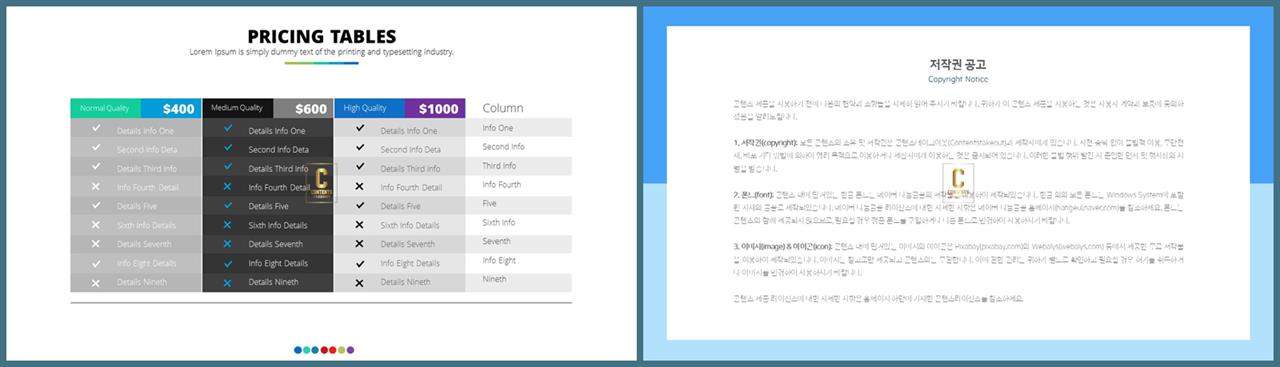
Task: Click the blue High Quality header
Action: pos(369,108)
